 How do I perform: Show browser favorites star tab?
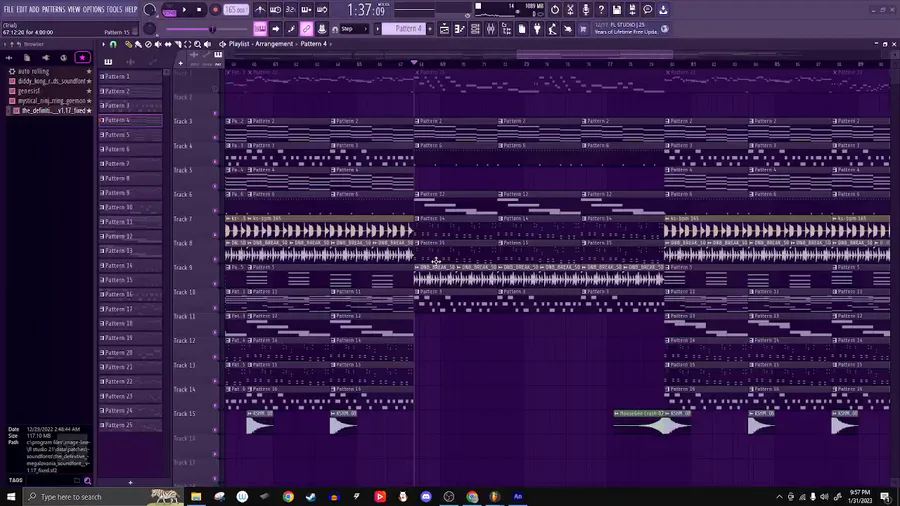(x=82, y=58)
